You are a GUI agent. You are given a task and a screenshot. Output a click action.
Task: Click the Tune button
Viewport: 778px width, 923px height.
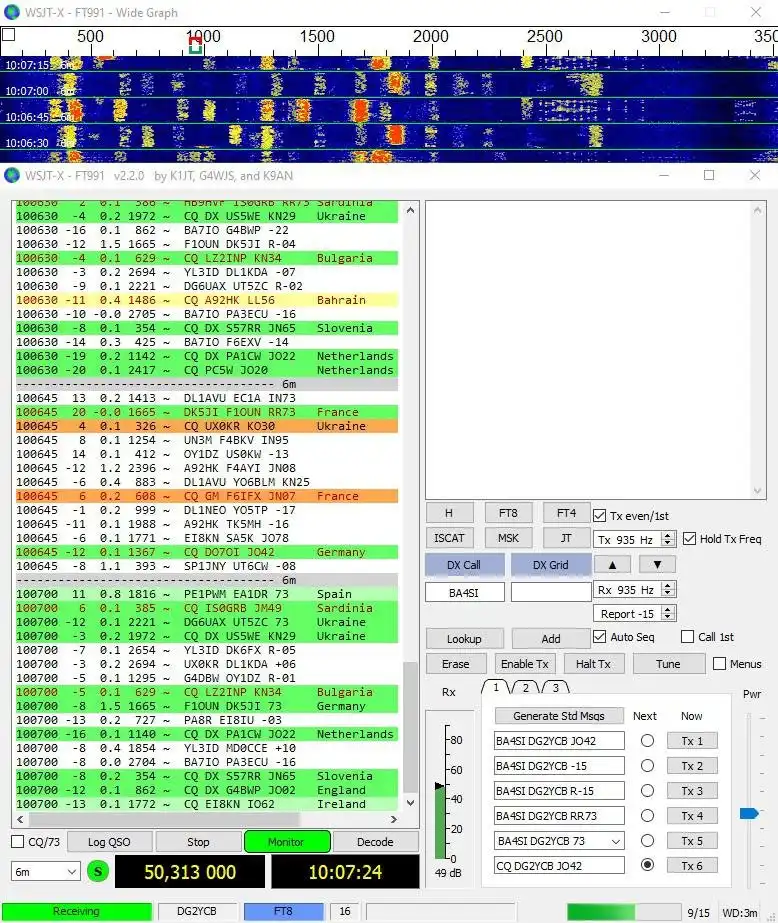[669, 664]
